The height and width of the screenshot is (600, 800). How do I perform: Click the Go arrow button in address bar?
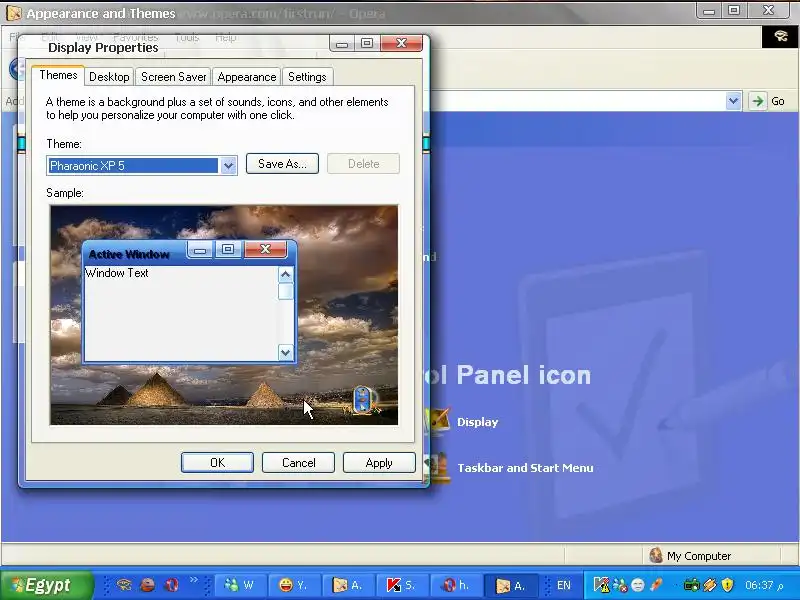coord(758,101)
